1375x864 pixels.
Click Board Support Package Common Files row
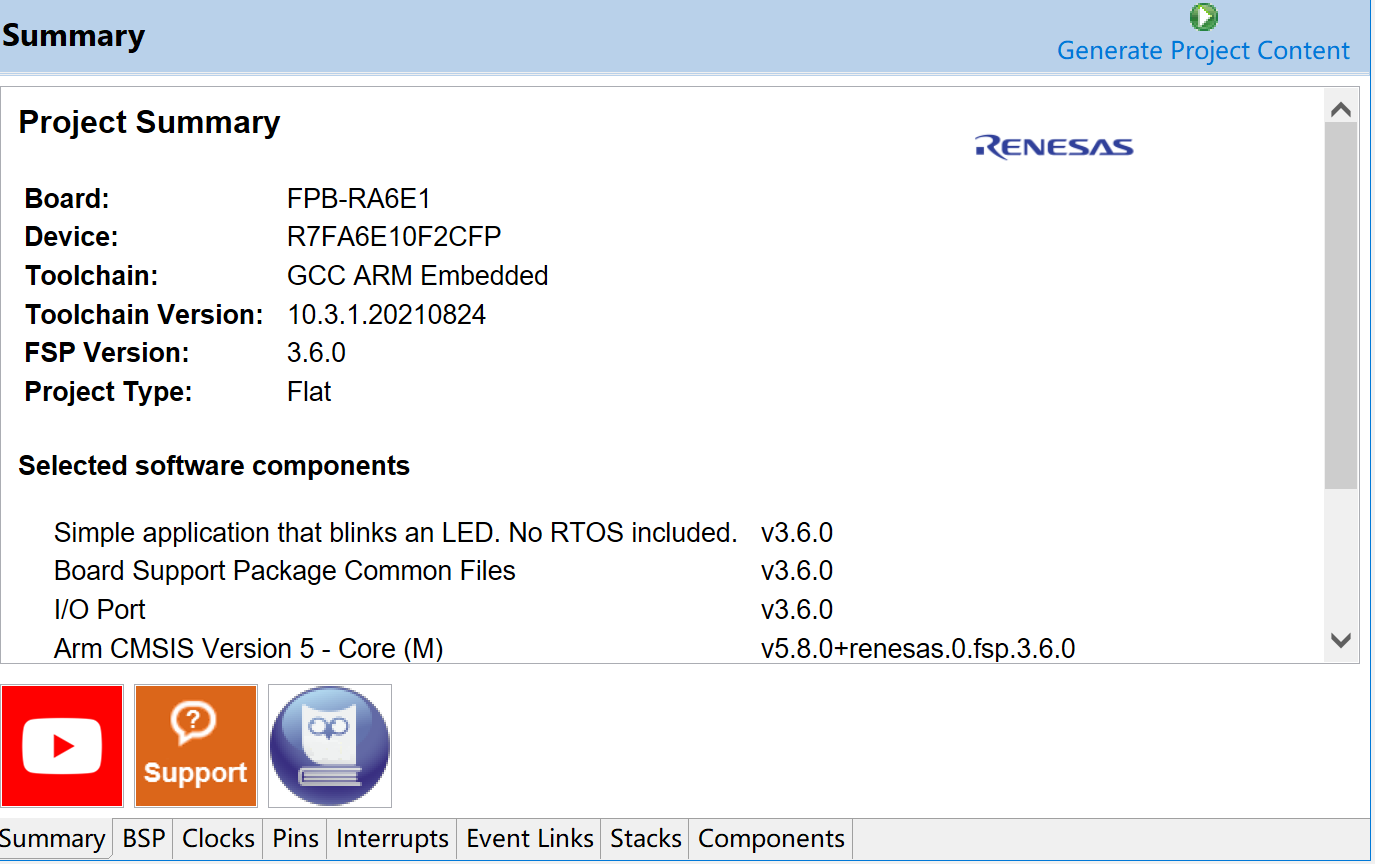click(443, 571)
